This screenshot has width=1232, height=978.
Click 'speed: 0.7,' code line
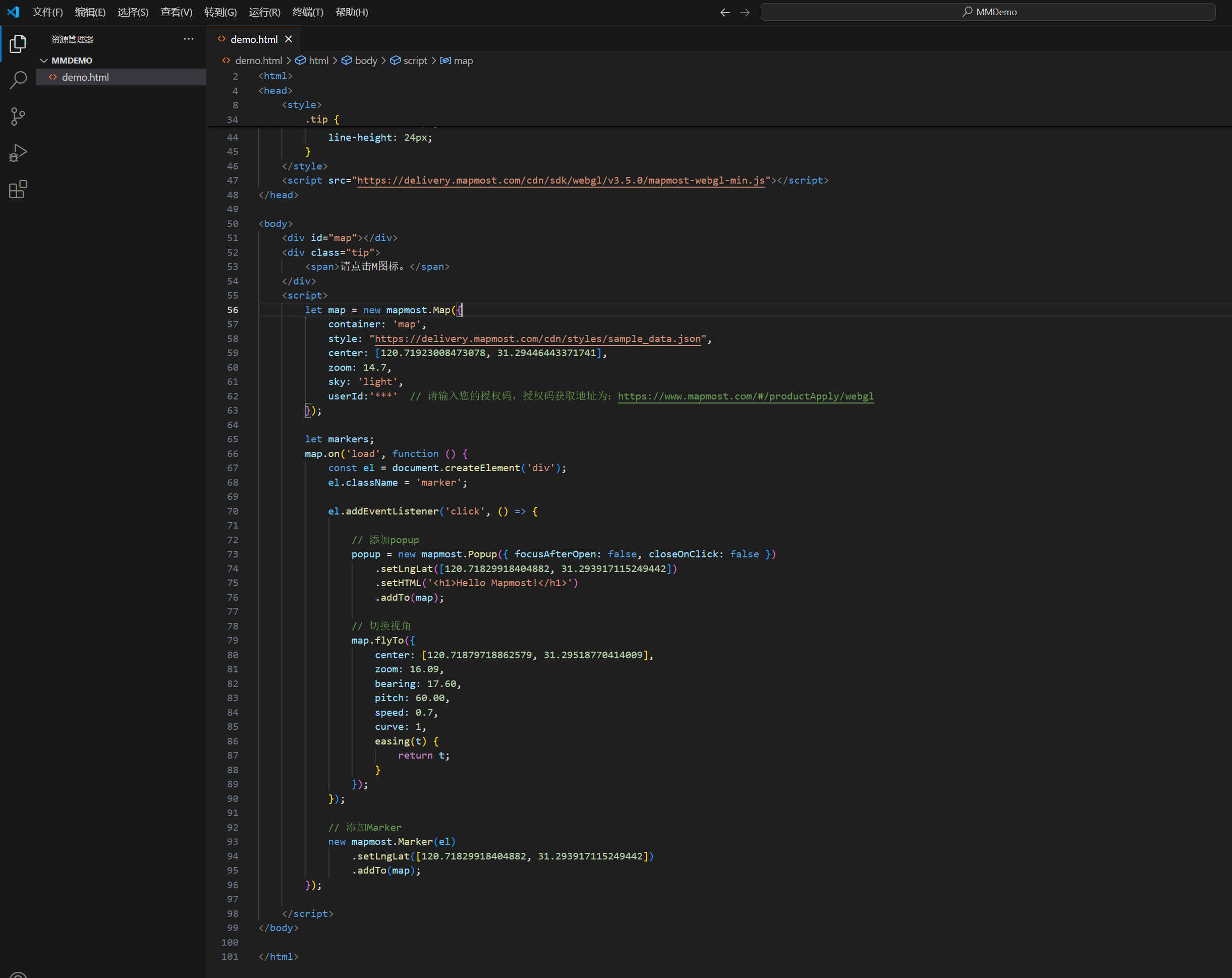point(406,712)
